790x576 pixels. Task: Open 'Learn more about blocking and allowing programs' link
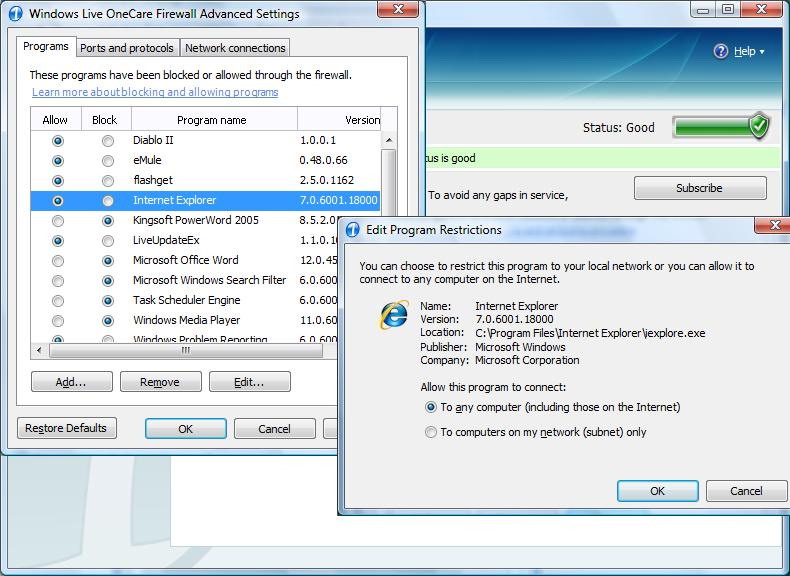point(155,92)
